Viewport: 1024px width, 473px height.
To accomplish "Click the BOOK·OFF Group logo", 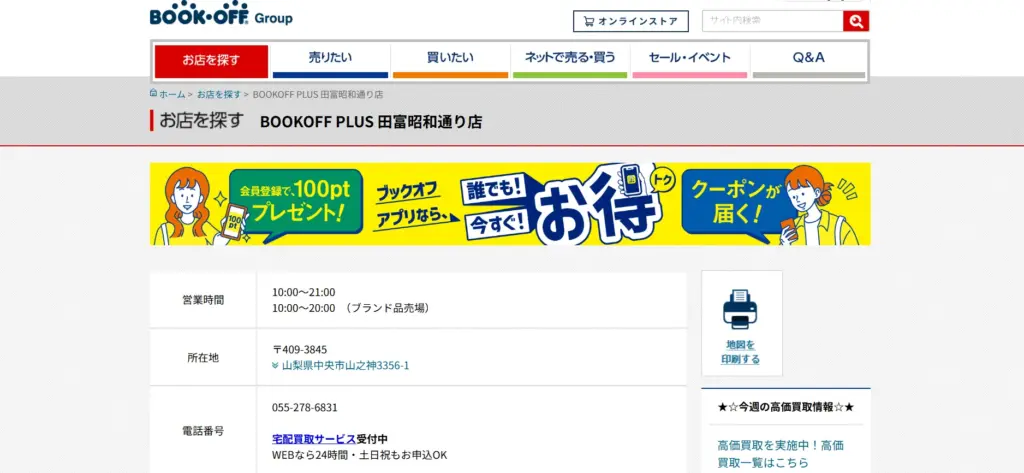I will pos(221,16).
